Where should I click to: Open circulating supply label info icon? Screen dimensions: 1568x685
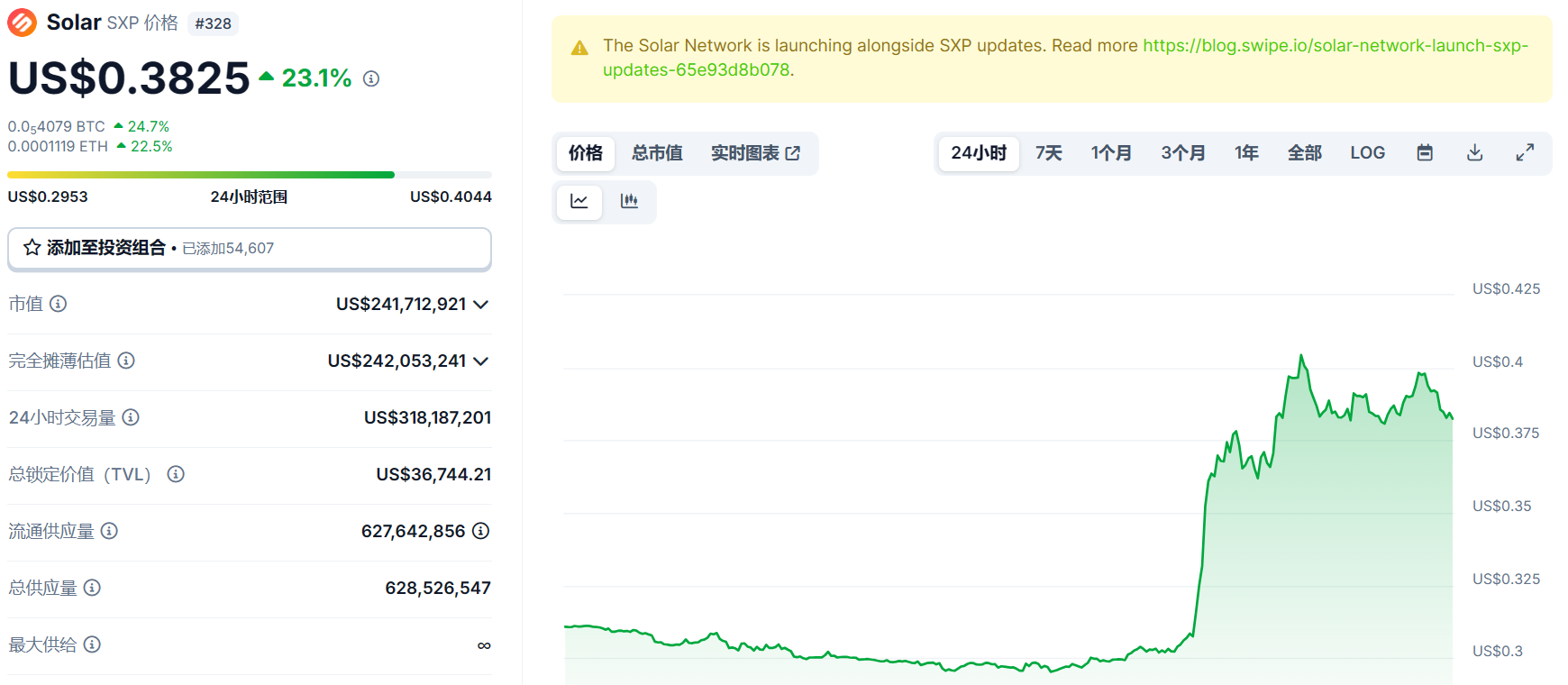(x=109, y=531)
